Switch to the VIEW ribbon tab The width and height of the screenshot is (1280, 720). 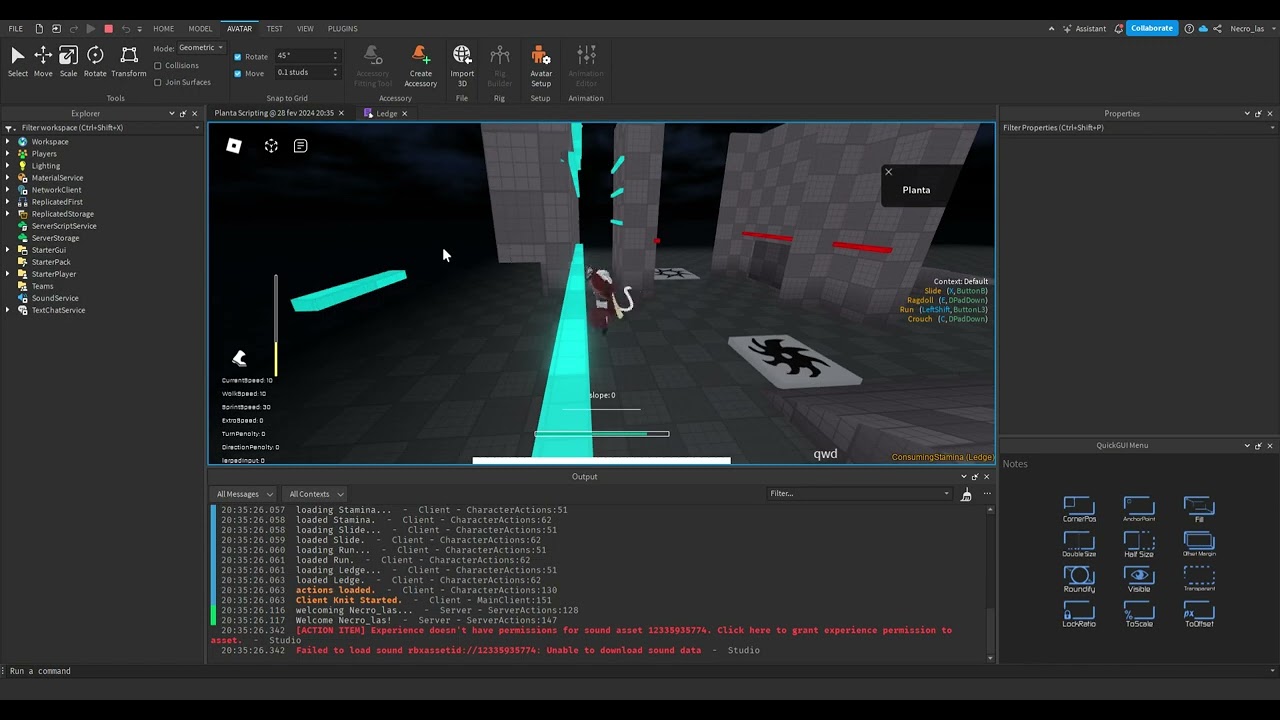point(305,29)
